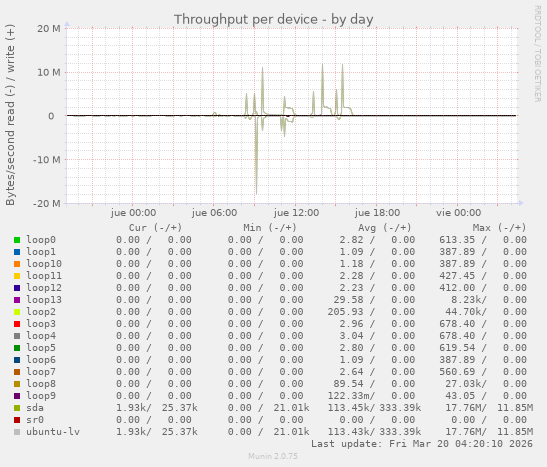Image resolution: width=547 pixels, height=467 pixels.
Task: Select the loop0 legend label
Action: [x=41, y=240]
